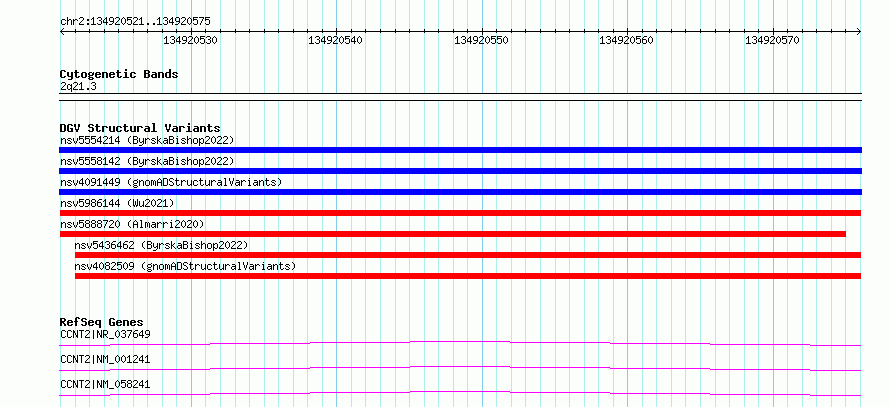Open variant nsv4091449 (gnomADStructuralVariants) label

[x=171, y=182]
